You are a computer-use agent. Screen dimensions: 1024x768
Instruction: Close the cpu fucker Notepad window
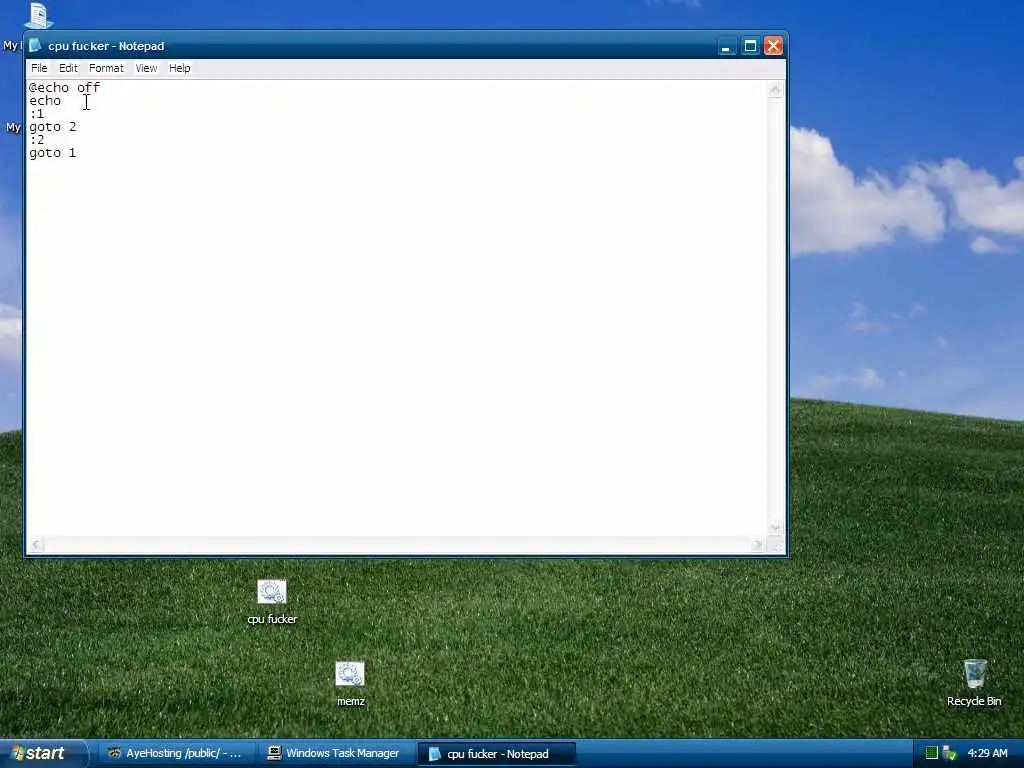(773, 46)
